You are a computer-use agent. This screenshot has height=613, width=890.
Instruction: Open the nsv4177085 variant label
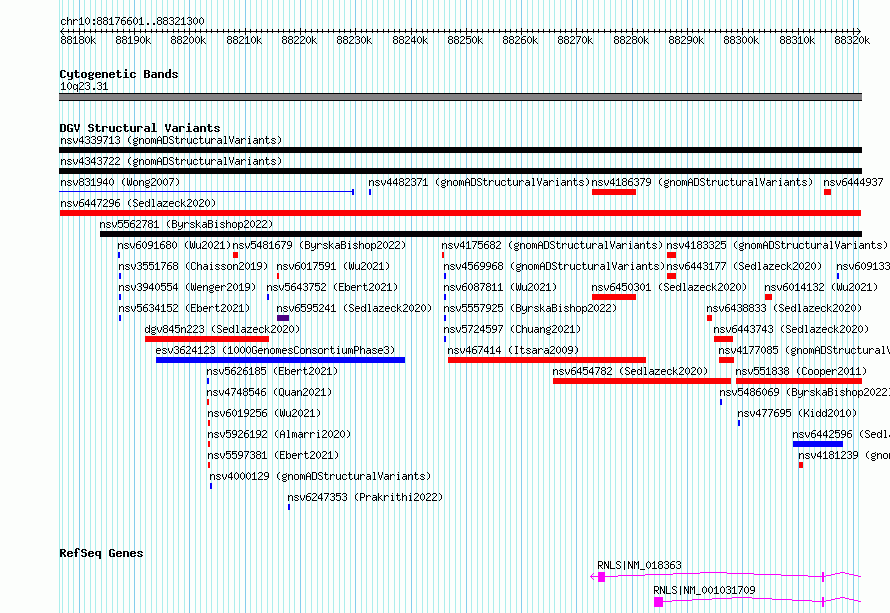tap(804, 350)
